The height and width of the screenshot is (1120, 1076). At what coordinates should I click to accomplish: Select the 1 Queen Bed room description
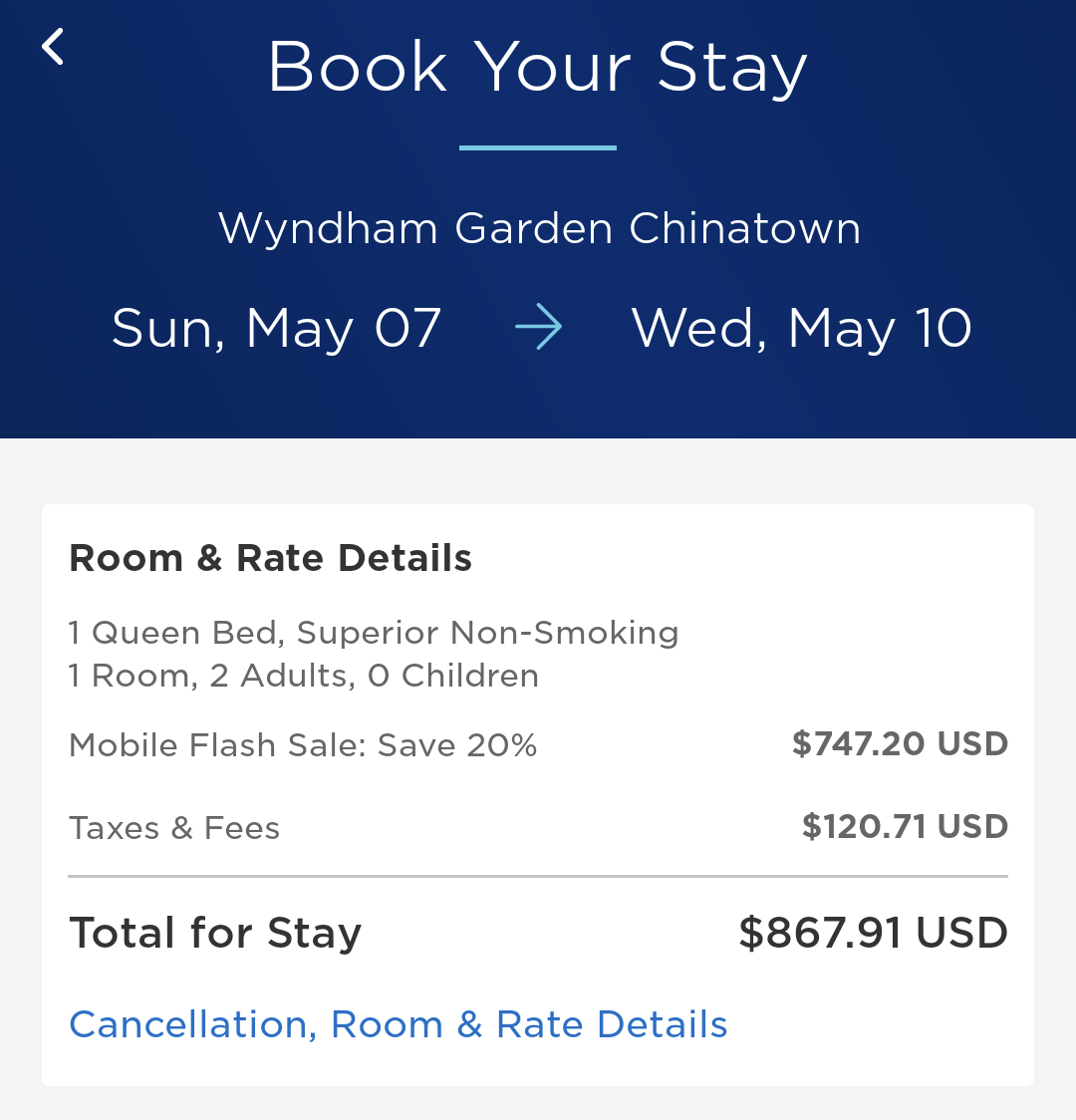374,633
